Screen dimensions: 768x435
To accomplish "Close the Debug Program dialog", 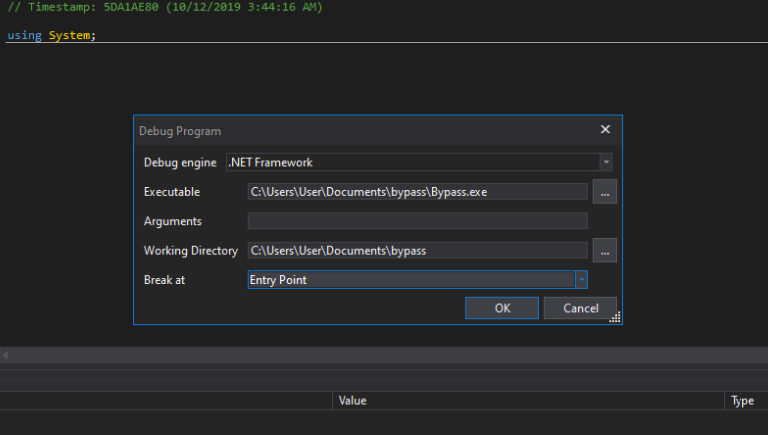I will (x=604, y=130).
